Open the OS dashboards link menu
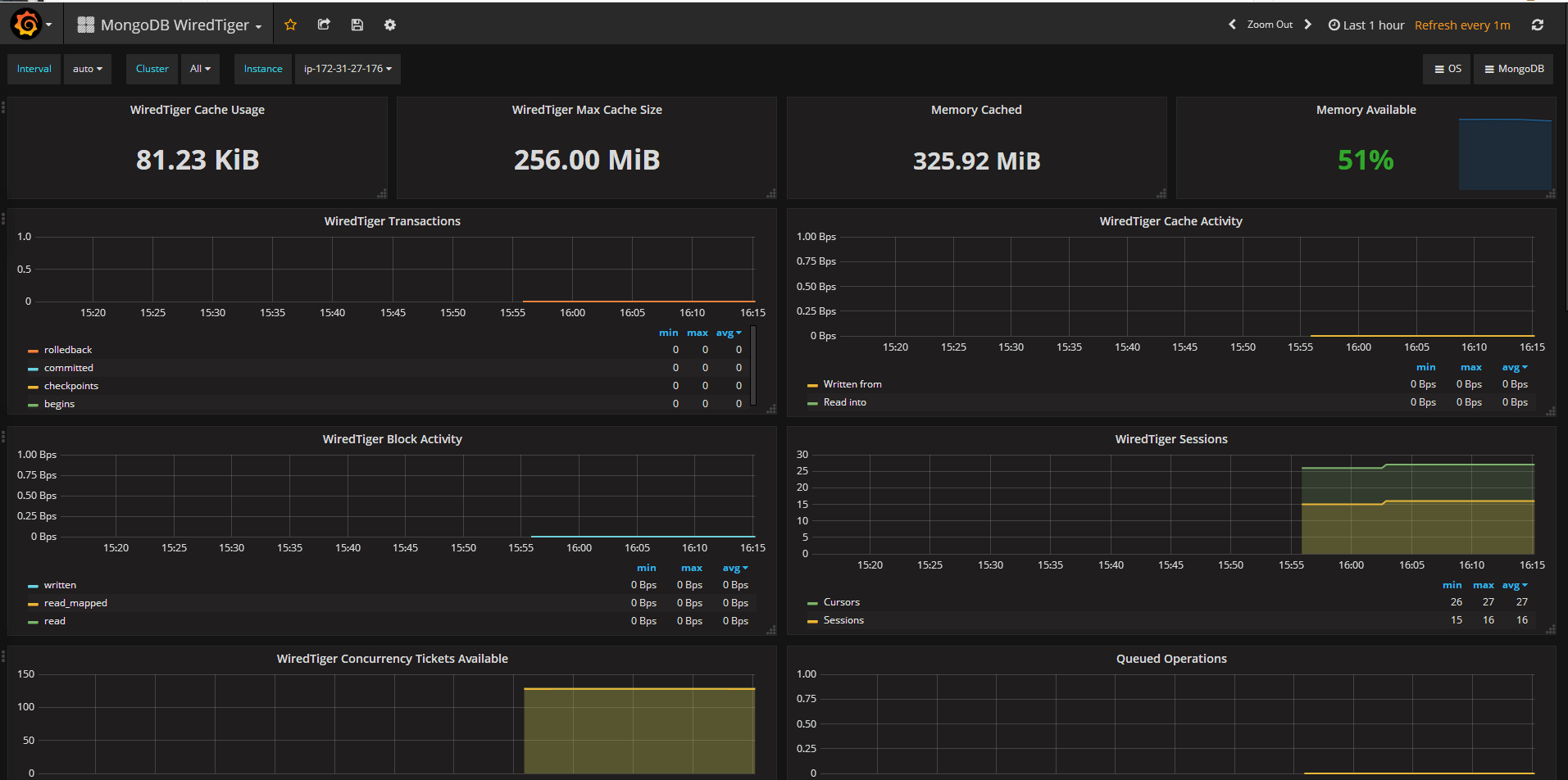The width and height of the screenshot is (1568, 780). coord(1448,69)
